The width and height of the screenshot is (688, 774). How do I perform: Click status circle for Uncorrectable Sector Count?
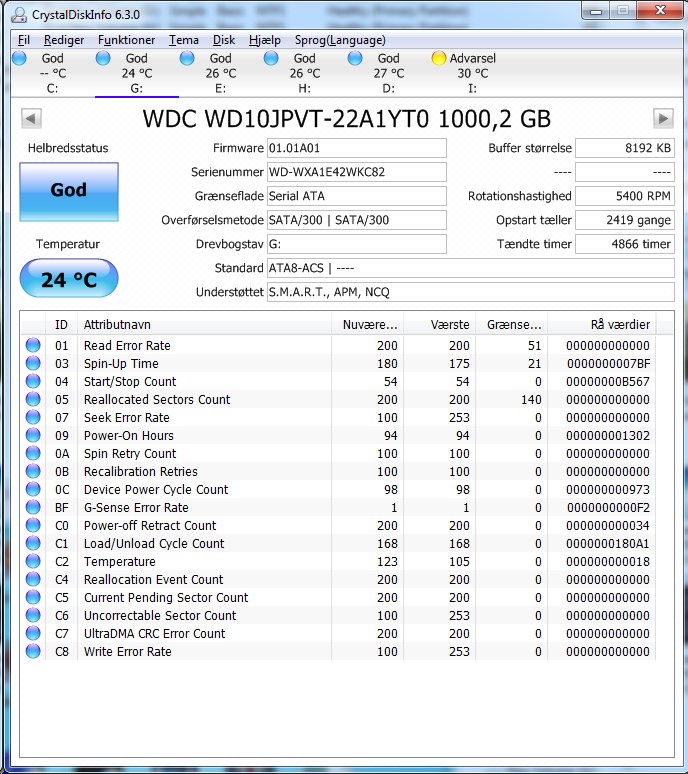pyautogui.click(x=33, y=615)
